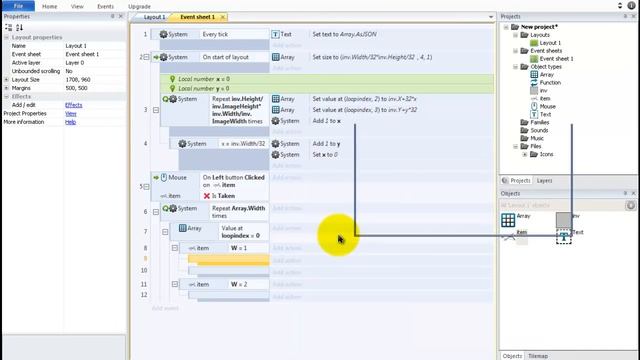Screen dimensions: 640x360
Task: Switch to the Tilemap tab
Action: pyautogui.click(x=538, y=356)
